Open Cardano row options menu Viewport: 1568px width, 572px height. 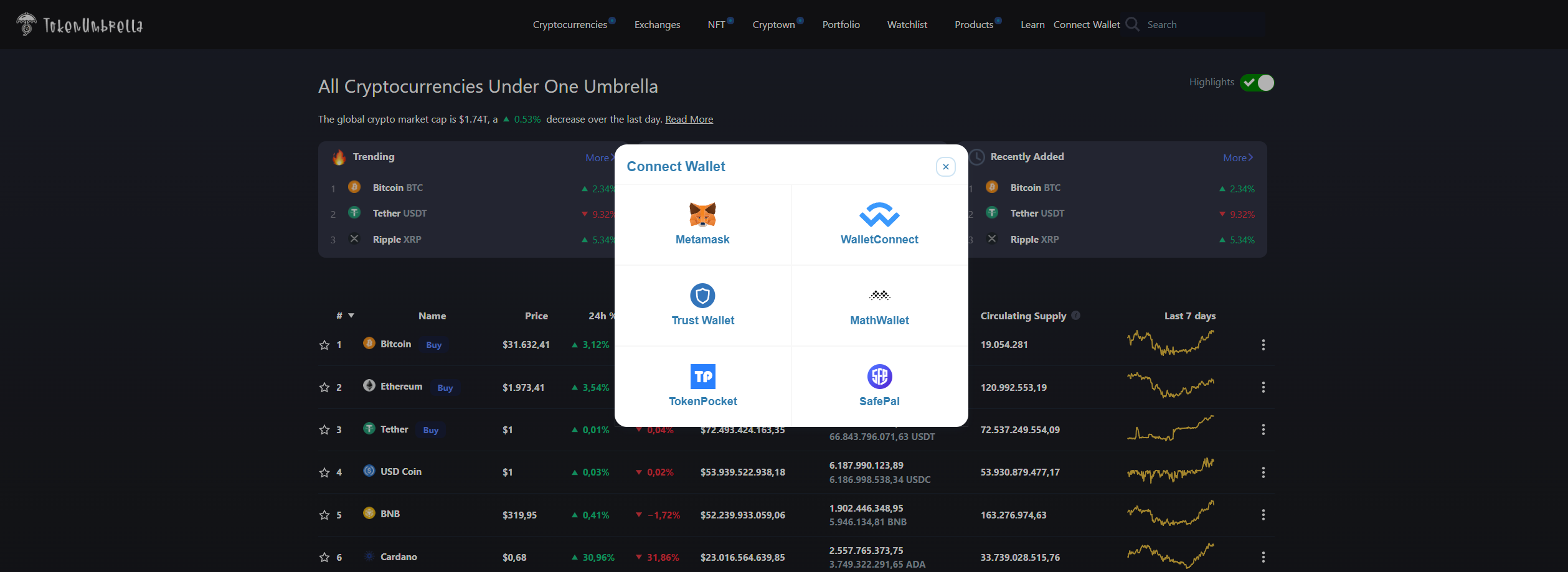point(1263,557)
